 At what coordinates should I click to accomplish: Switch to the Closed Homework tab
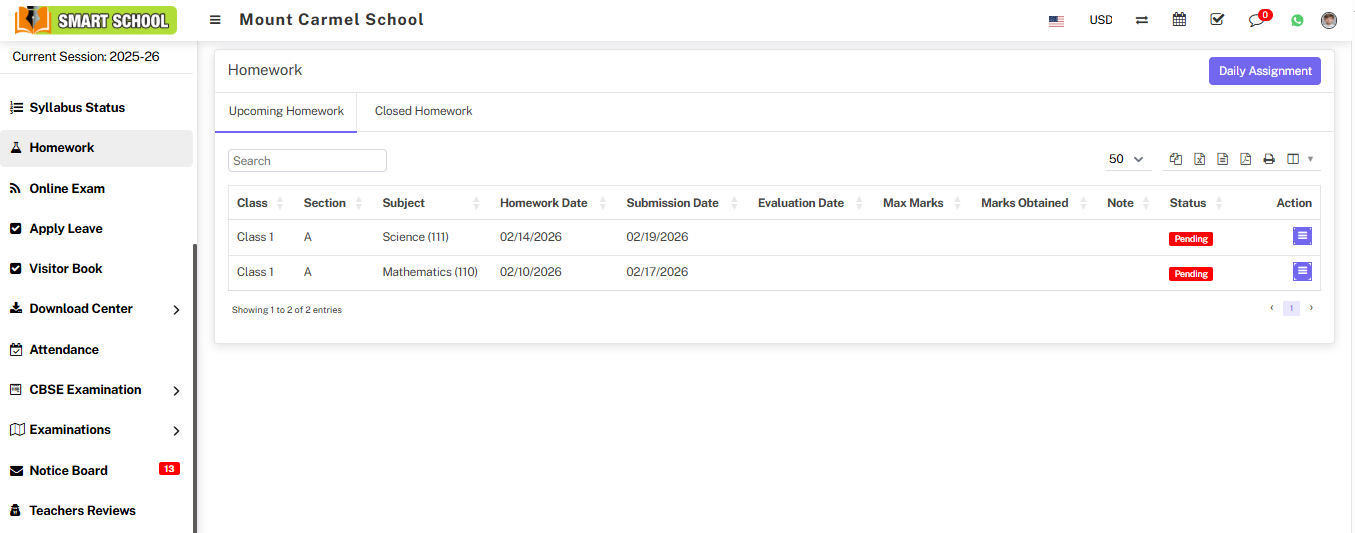pyautogui.click(x=423, y=111)
